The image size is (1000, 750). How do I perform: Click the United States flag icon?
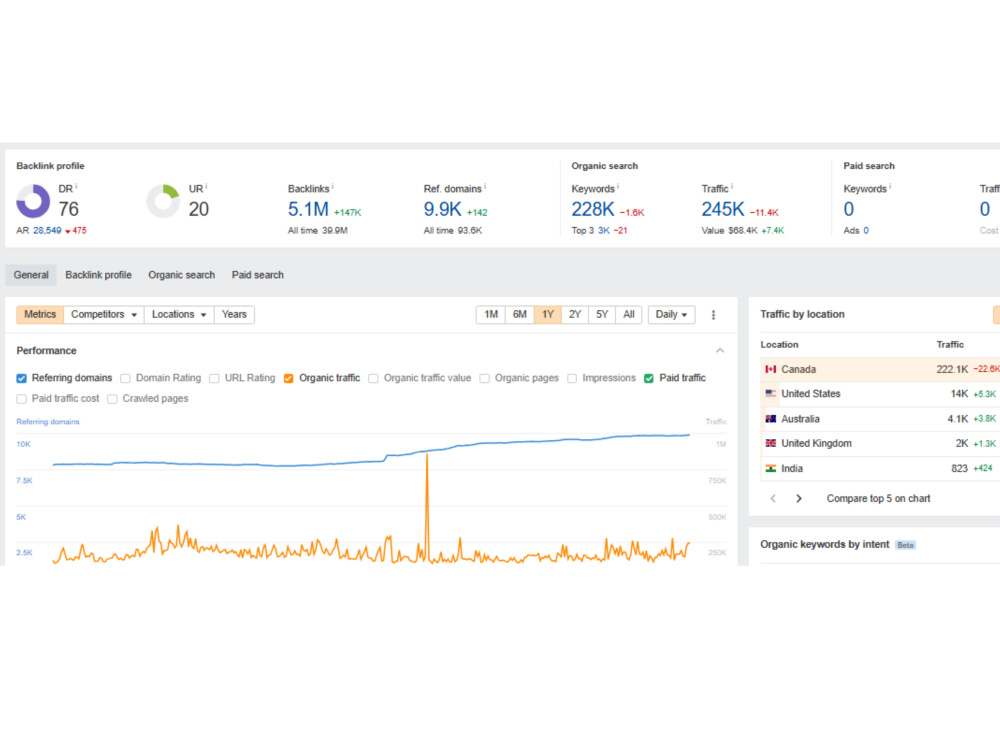pyautogui.click(x=770, y=393)
